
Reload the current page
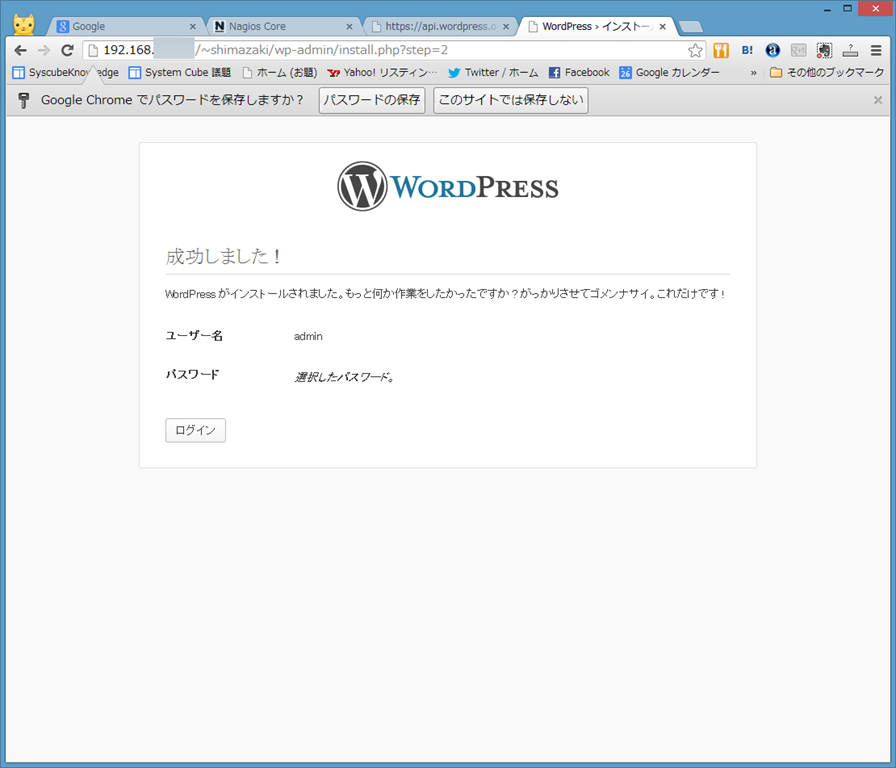67,50
